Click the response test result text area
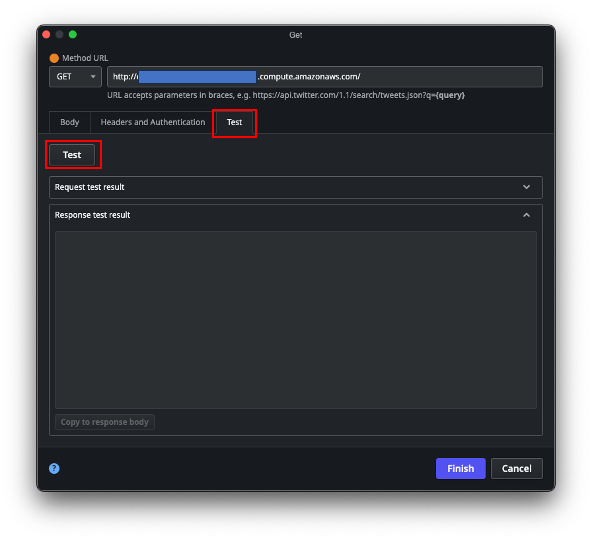The image size is (592, 540). click(x=296, y=320)
